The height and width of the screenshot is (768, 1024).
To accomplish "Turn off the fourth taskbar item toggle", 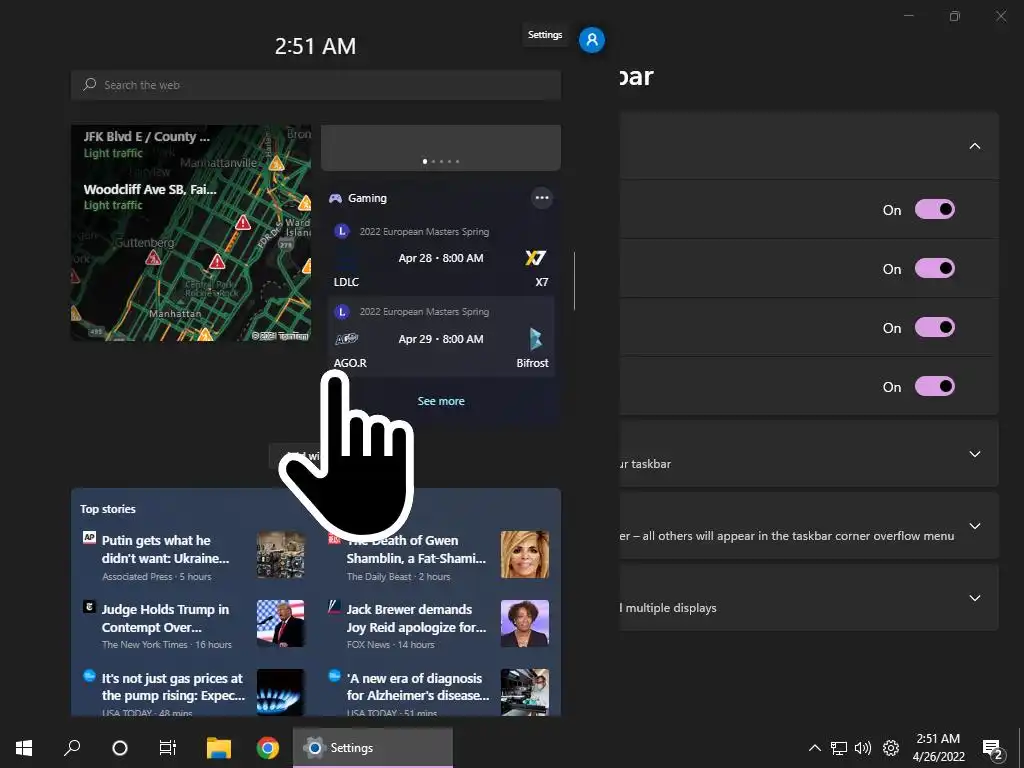I will [935, 386].
